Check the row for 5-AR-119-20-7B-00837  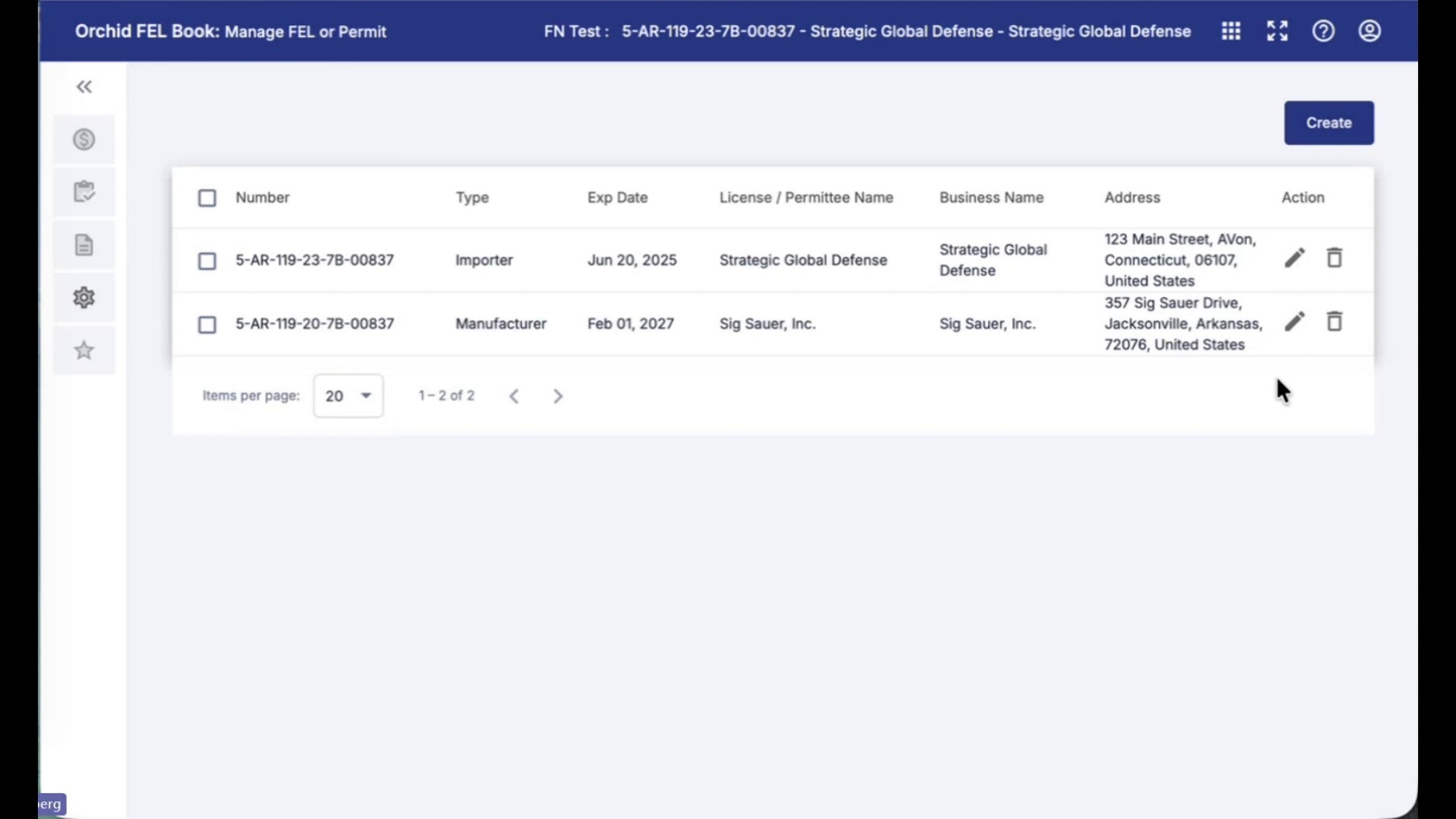[207, 324]
